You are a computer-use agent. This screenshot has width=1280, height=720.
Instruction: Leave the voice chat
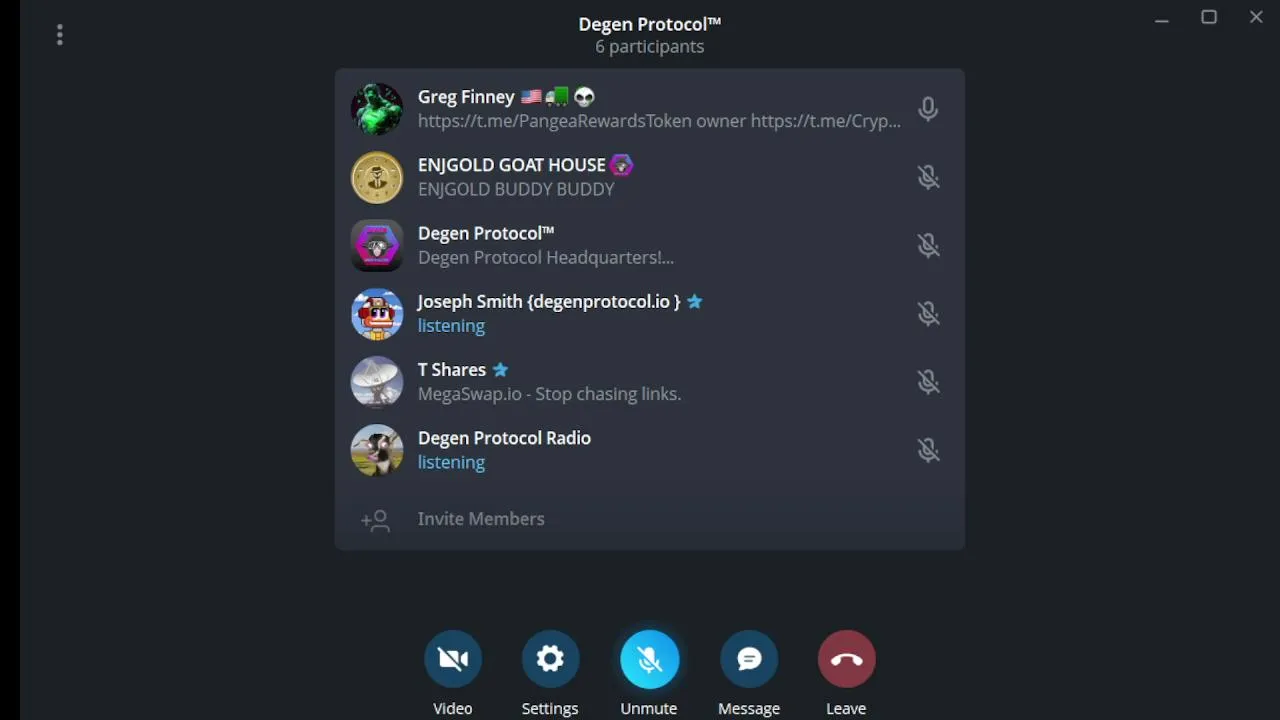tap(846, 659)
